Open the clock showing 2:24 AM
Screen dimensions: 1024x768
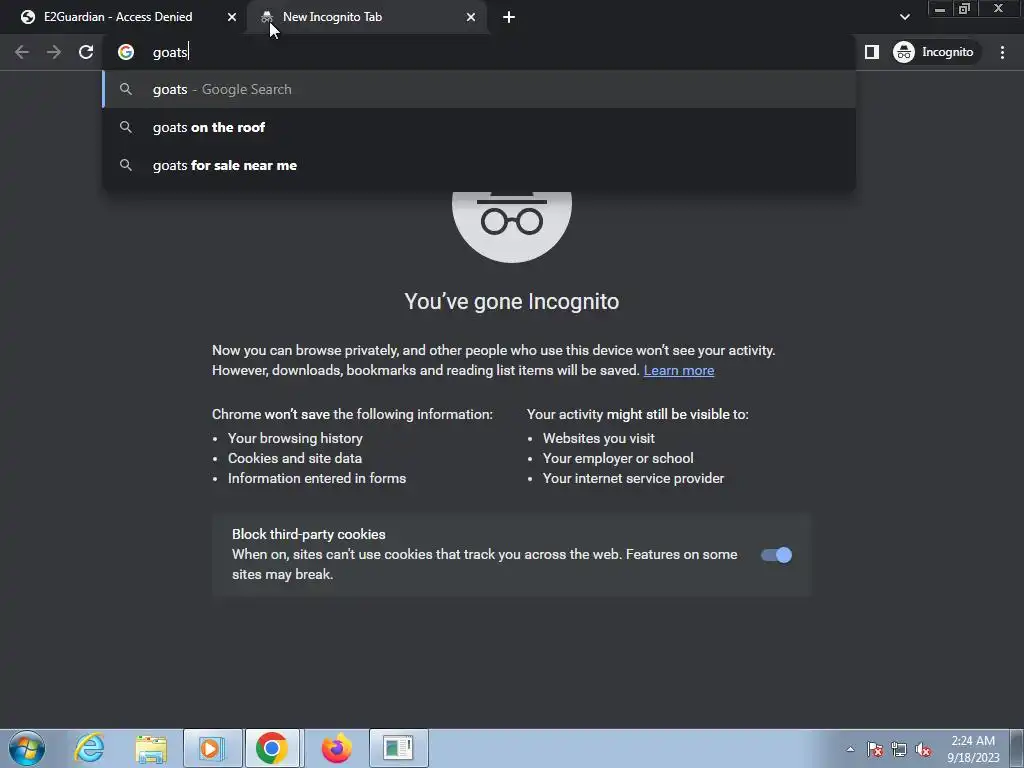point(973,749)
